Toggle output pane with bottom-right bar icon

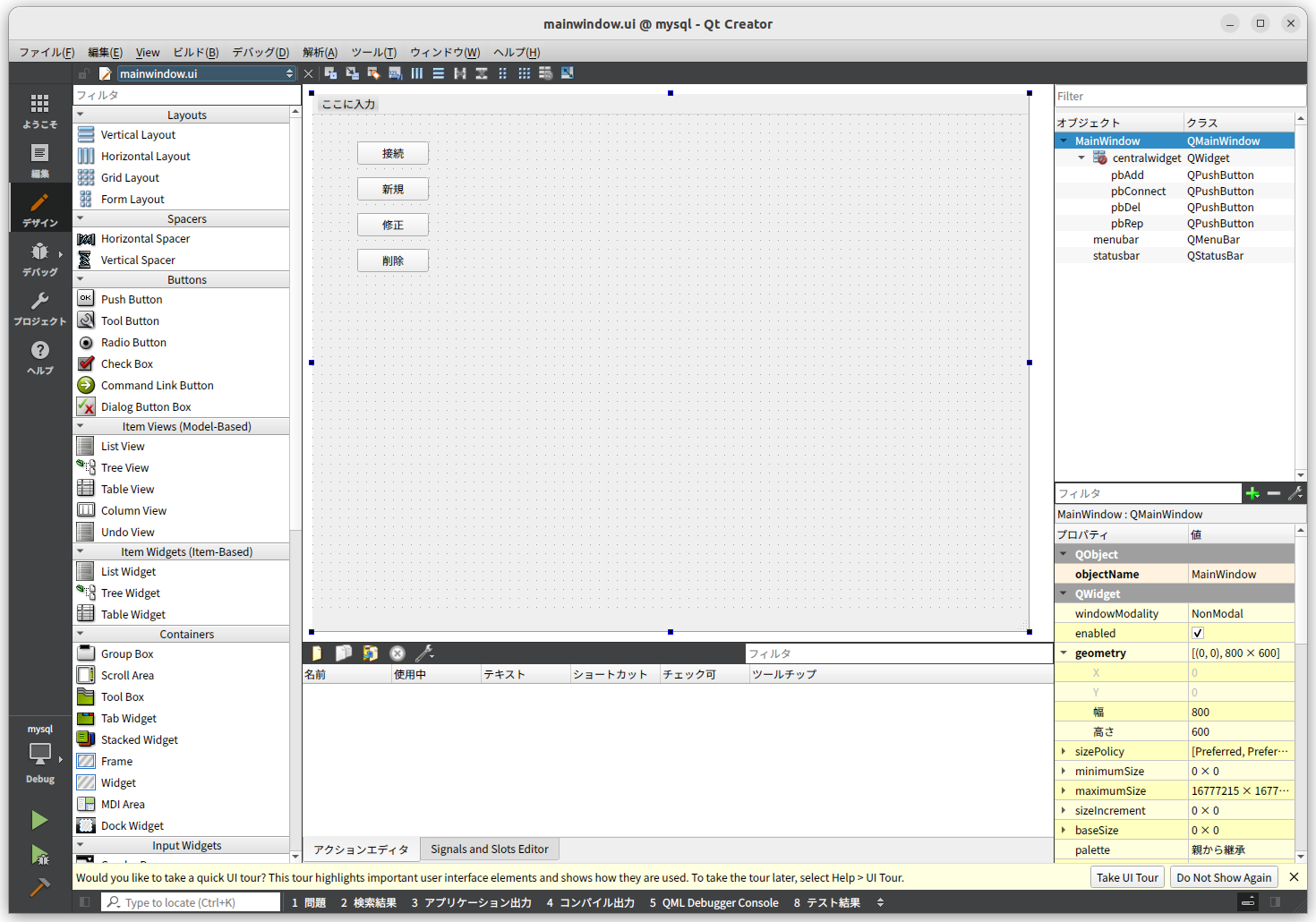pyautogui.click(x=1247, y=902)
